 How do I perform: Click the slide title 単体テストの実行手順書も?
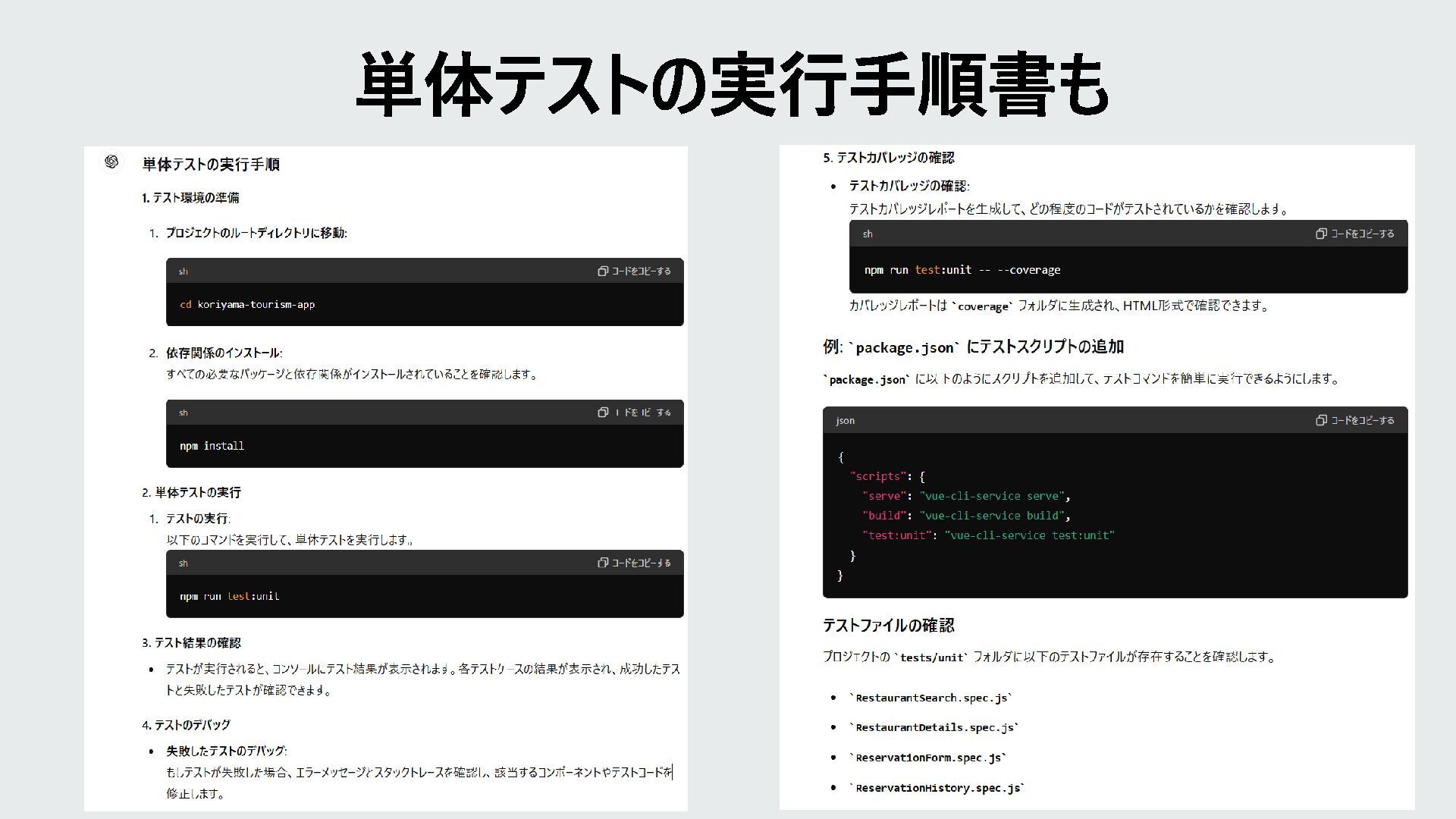732,84
